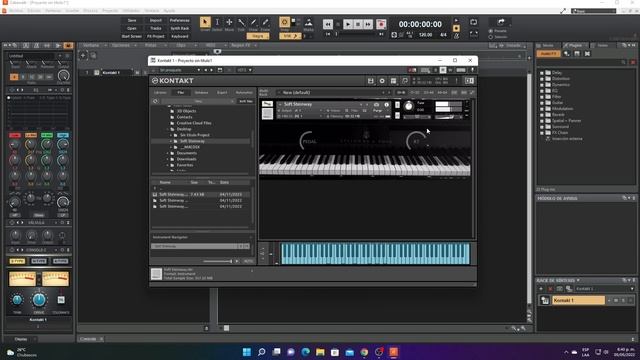Expand the Sin titulo Project folder
640x360 pixels.
click(171, 135)
